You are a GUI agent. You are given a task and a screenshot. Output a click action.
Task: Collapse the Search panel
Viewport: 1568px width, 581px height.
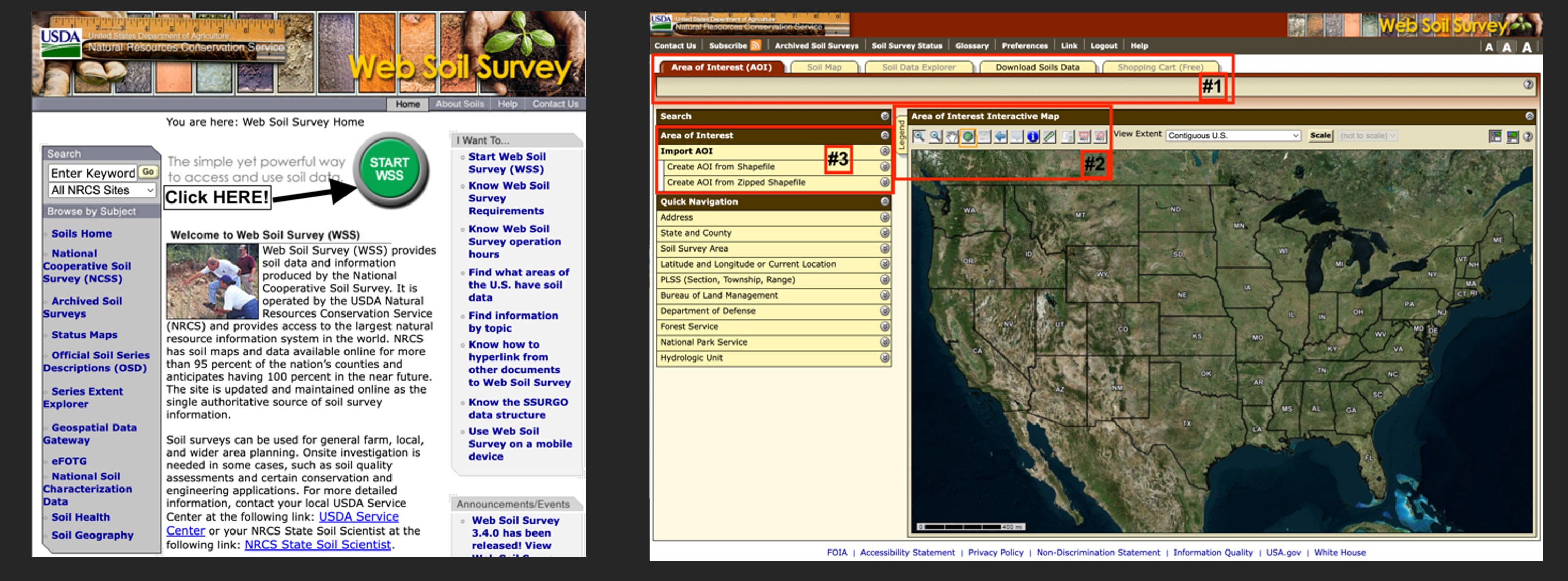(884, 116)
